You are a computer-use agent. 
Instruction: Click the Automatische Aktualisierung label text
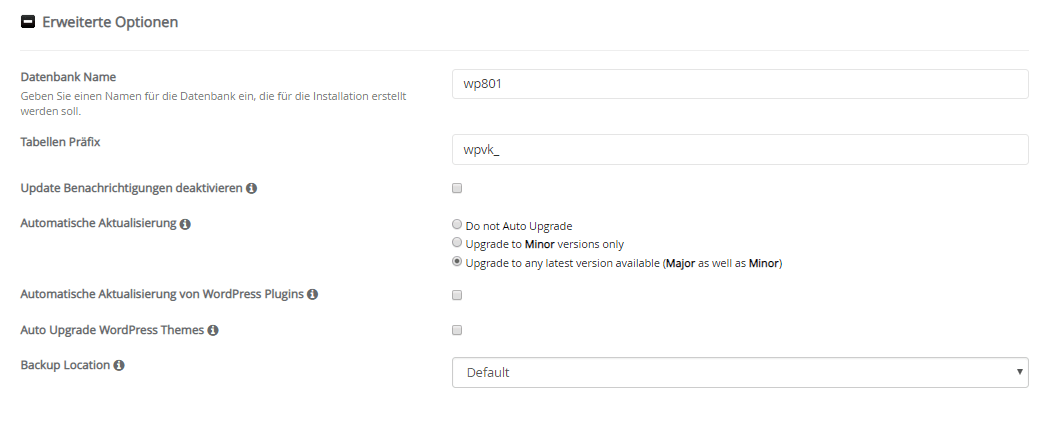[x=98, y=223]
